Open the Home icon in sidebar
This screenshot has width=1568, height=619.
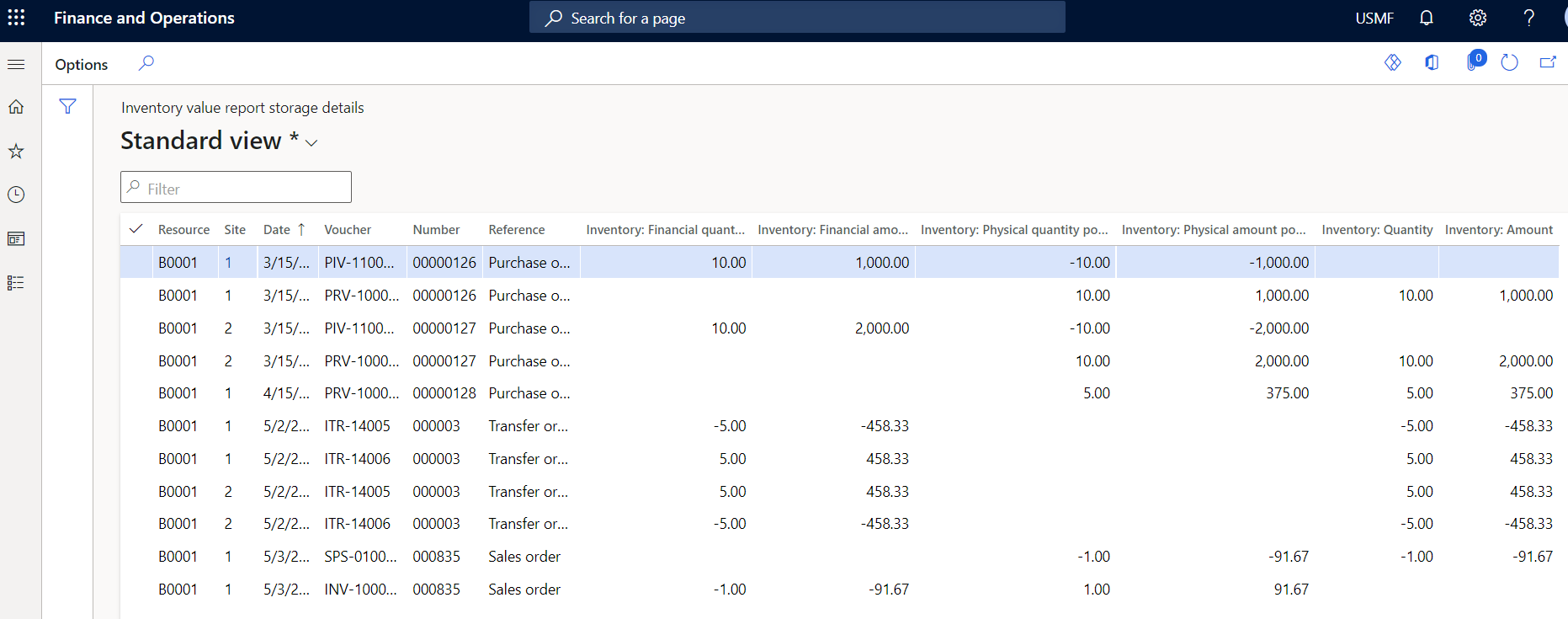(x=16, y=107)
